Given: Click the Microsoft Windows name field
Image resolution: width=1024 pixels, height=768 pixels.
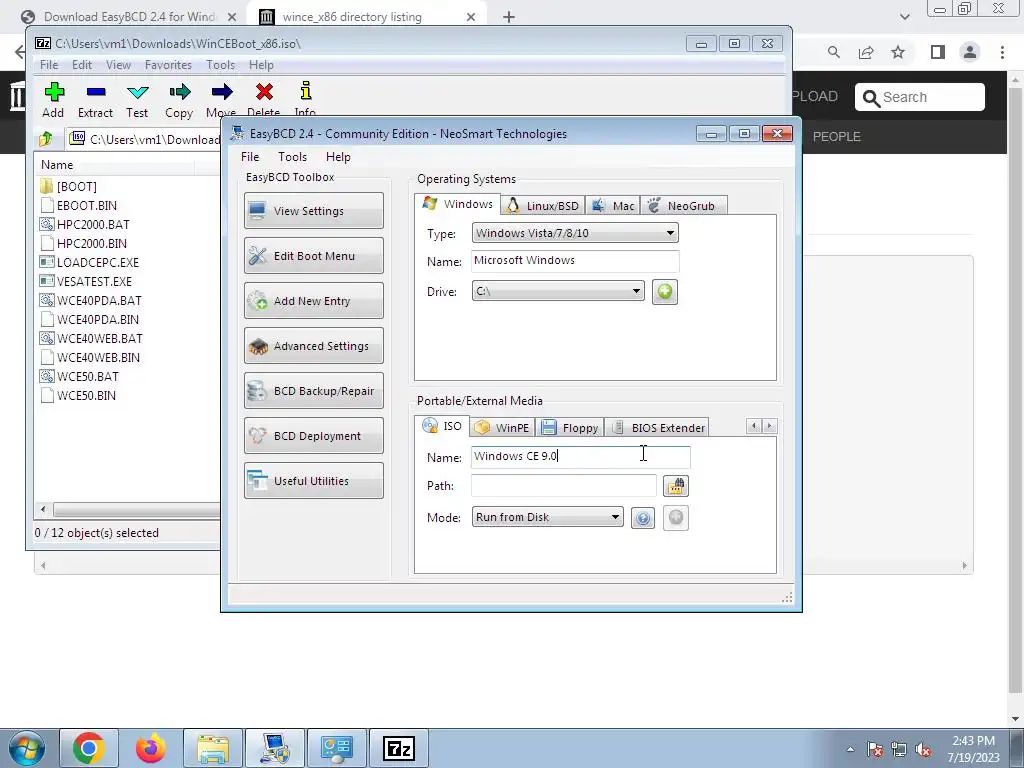Looking at the screenshot, I should click(x=575, y=261).
